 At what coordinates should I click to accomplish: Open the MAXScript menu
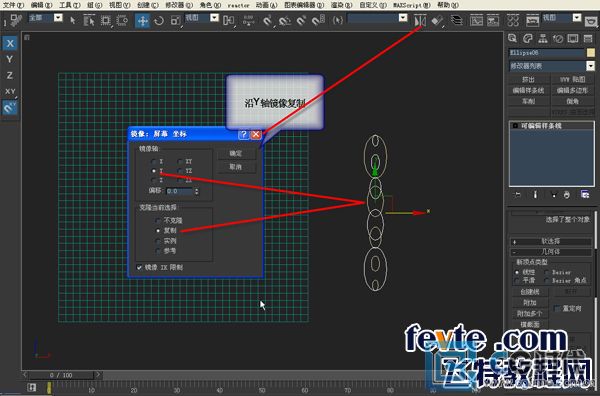[x=412, y=5]
